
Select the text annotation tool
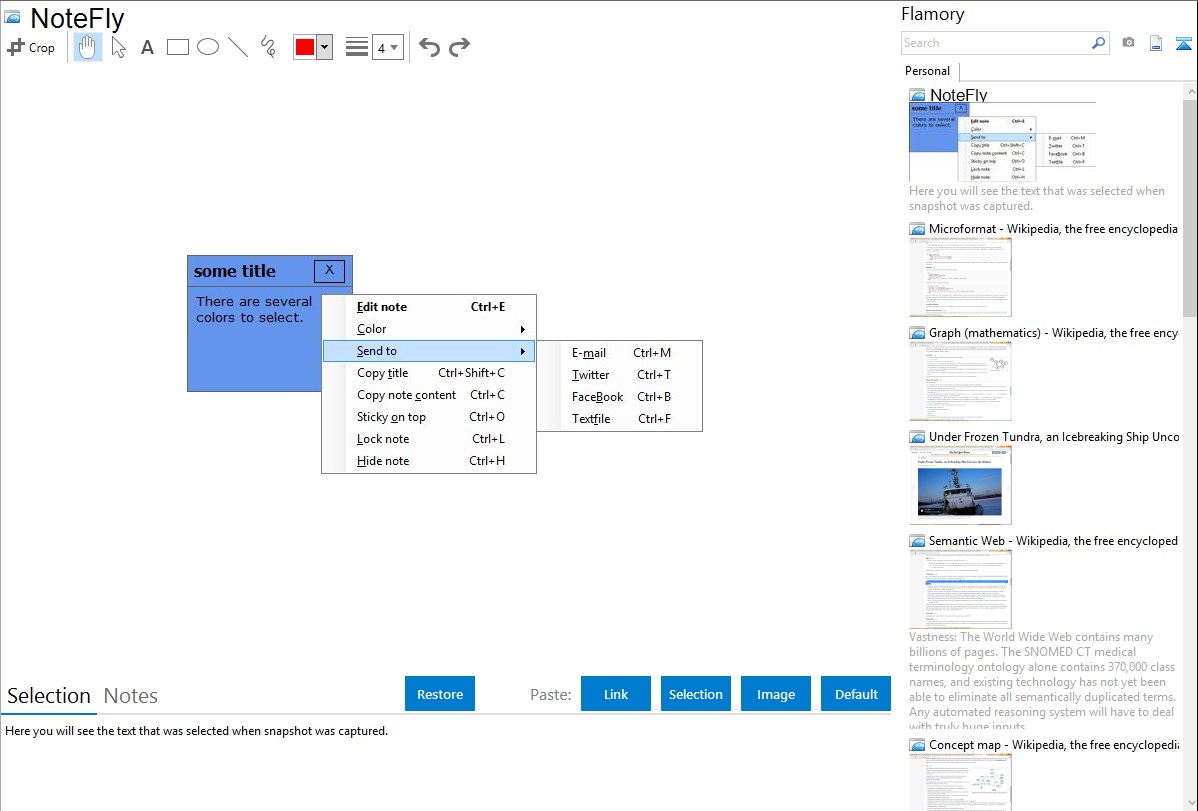147,47
